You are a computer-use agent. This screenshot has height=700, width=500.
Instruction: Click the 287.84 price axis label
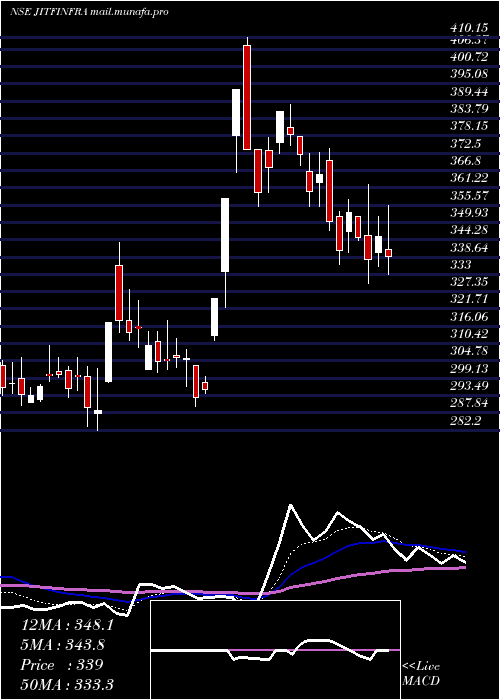click(x=469, y=403)
